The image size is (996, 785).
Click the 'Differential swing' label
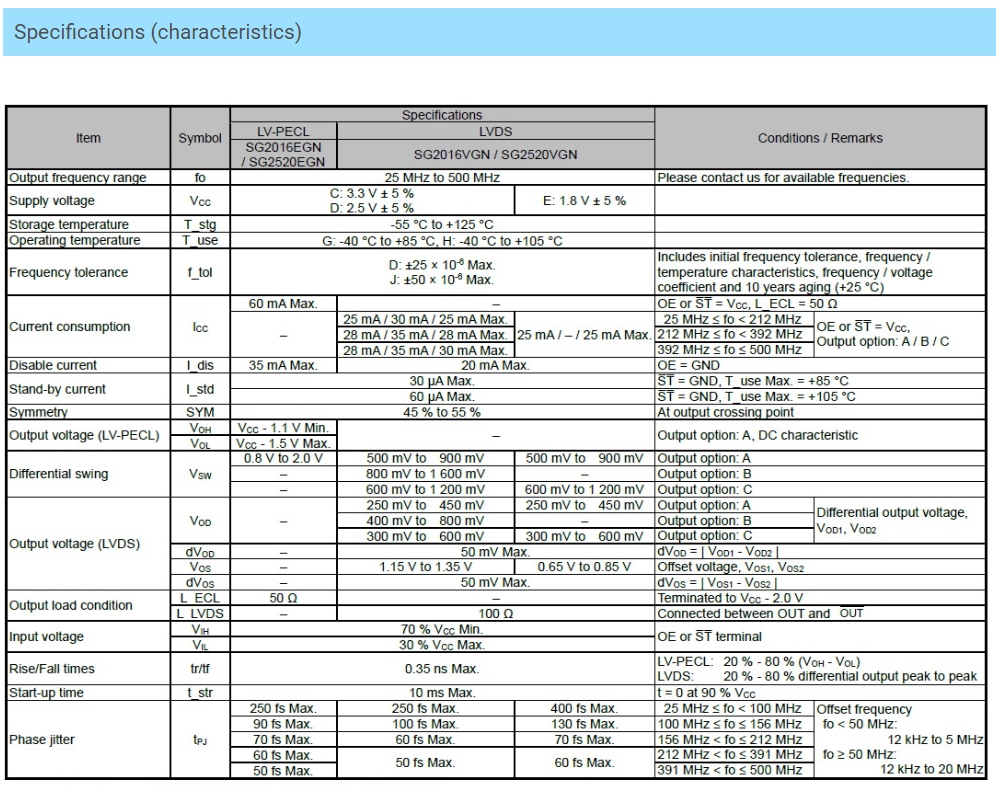point(58,474)
